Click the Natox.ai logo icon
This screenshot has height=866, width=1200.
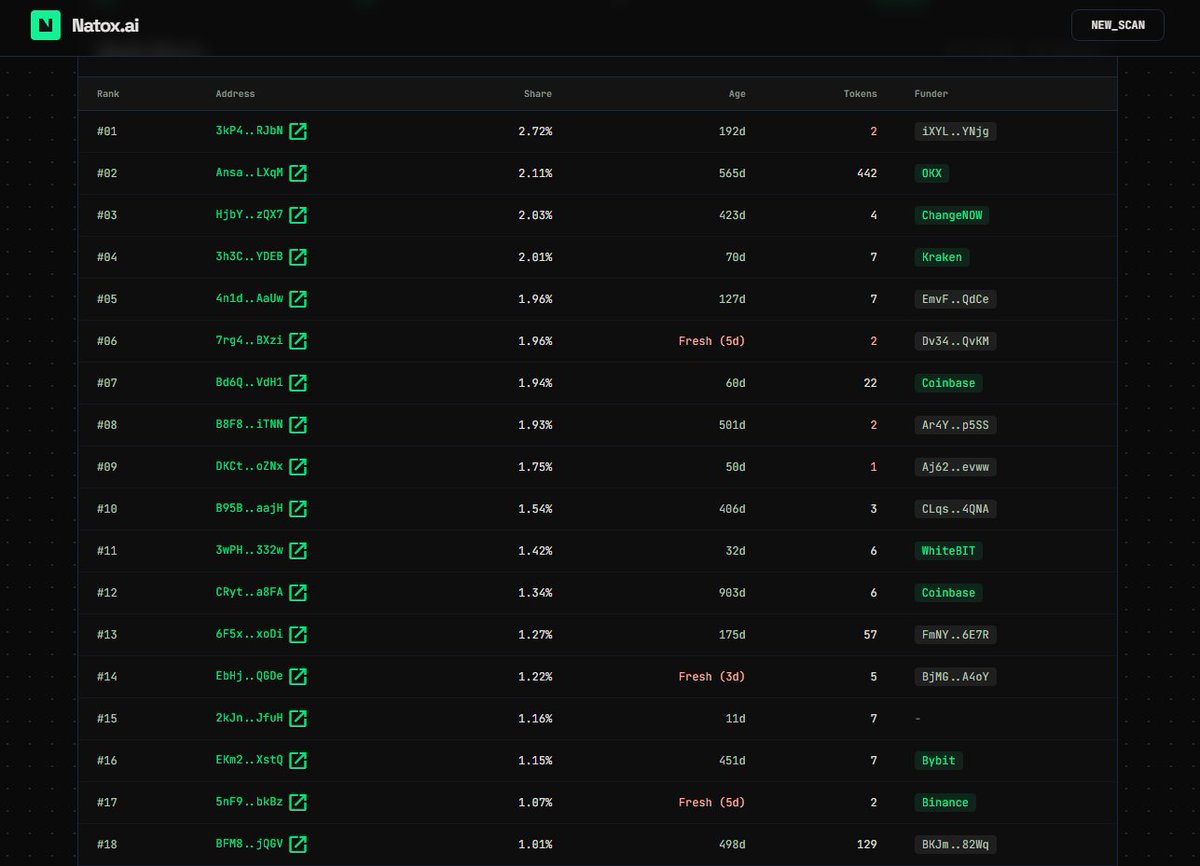[45, 25]
